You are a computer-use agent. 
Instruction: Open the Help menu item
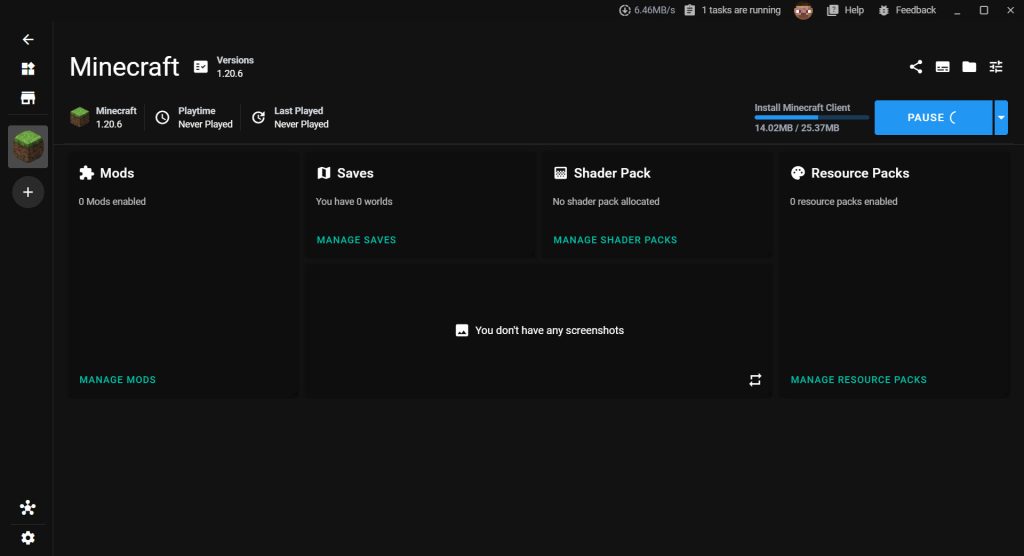[x=846, y=10]
